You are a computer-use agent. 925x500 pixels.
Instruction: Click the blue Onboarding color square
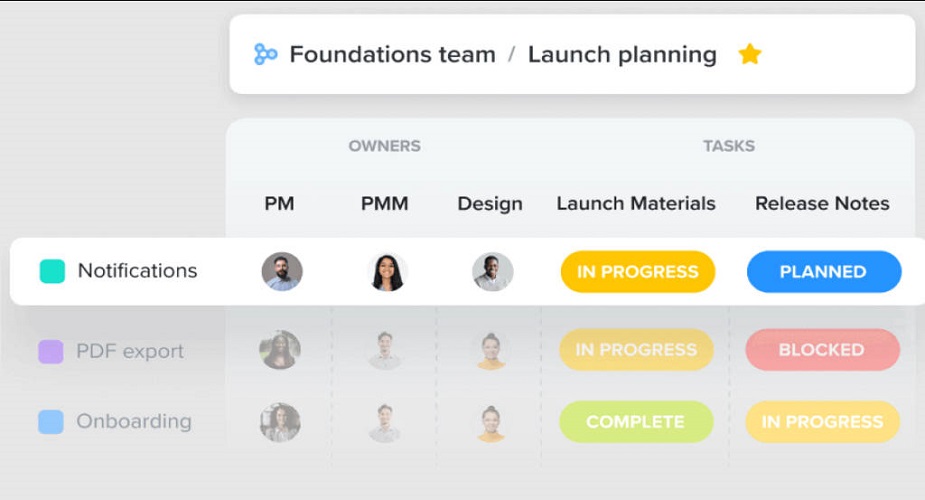coord(51,422)
